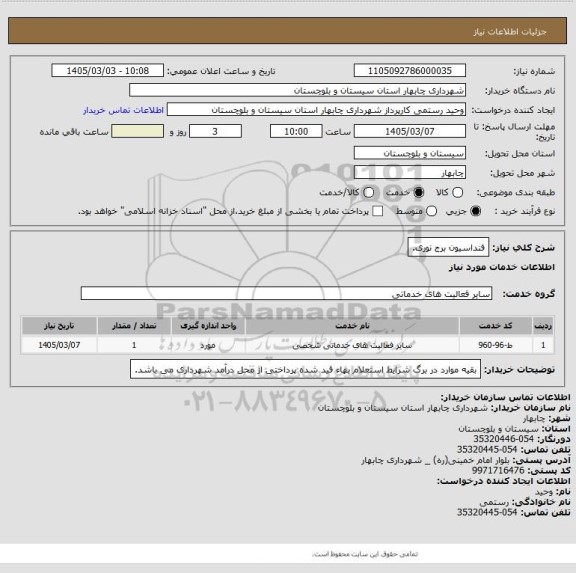The height and width of the screenshot is (573, 576).
Task: Click the first name وحید in requester info
Action: pyautogui.click(x=544, y=491)
